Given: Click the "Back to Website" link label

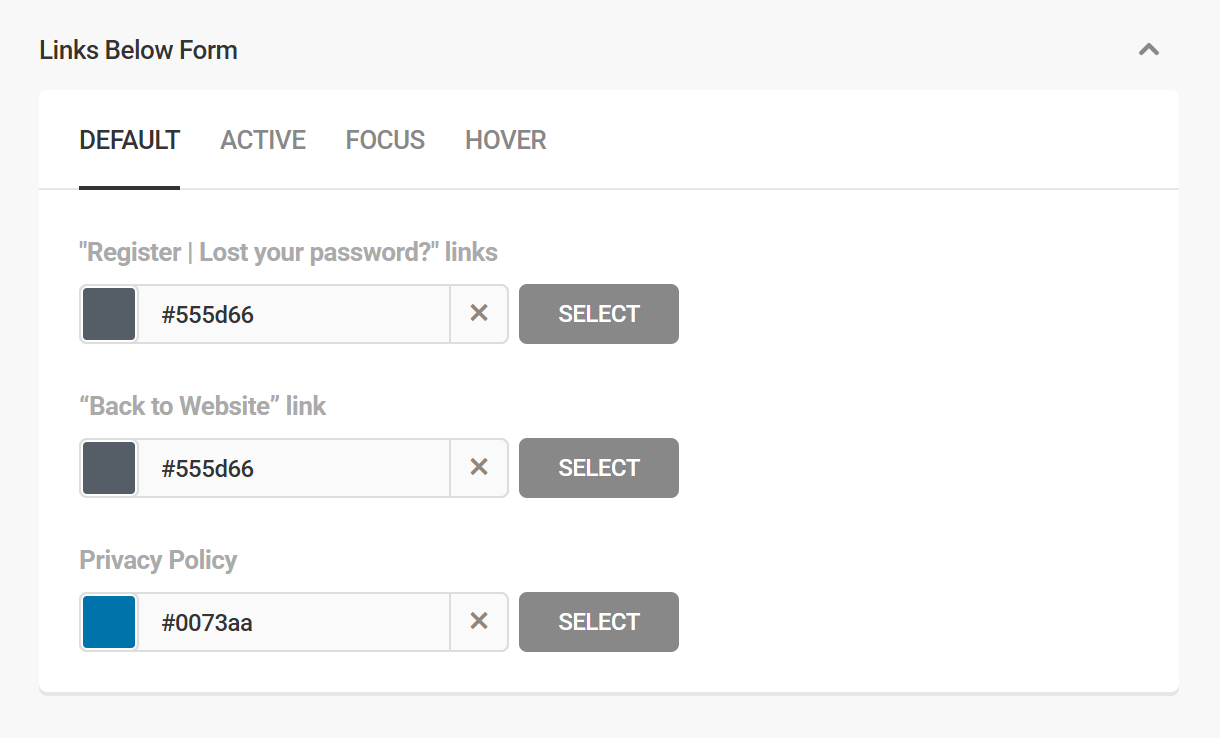Looking at the screenshot, I should point(203,406).
